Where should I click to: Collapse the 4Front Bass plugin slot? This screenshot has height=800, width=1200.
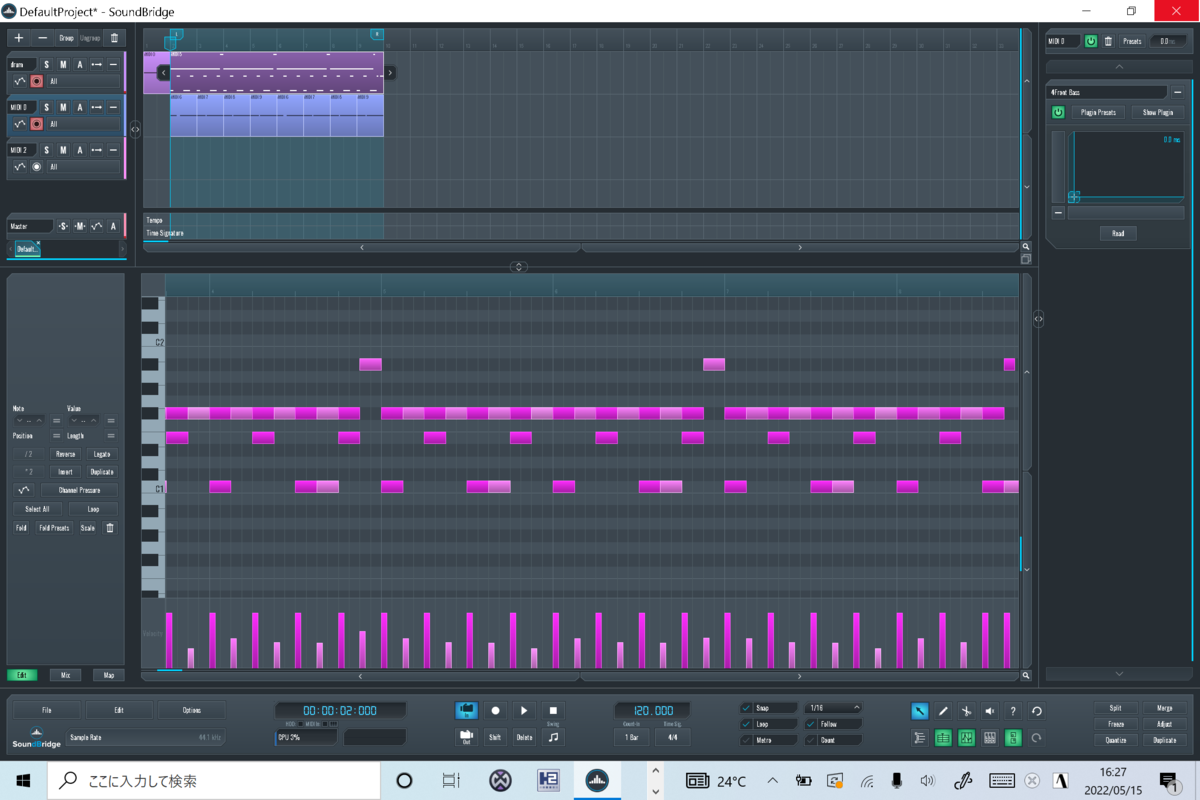coord(1177,92)
